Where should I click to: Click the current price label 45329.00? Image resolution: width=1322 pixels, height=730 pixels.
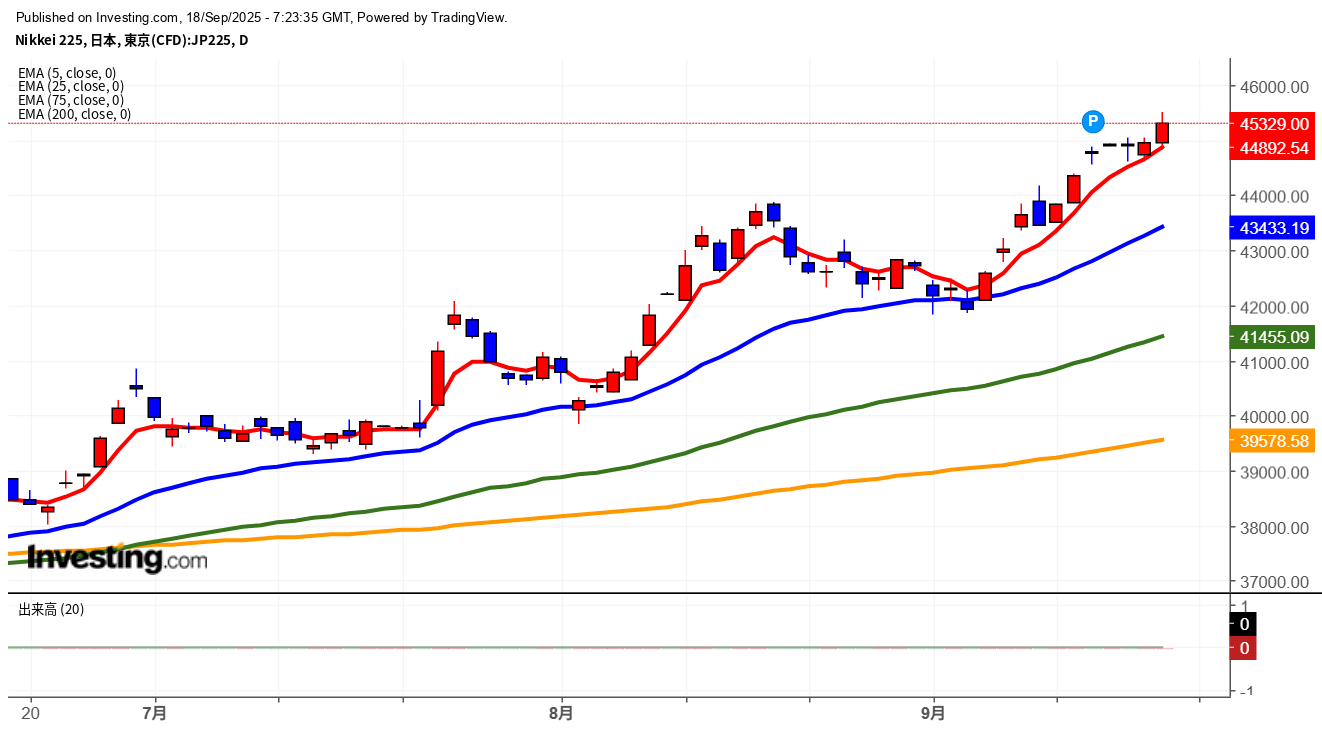pyautogui.click(x=1274, y=124)
